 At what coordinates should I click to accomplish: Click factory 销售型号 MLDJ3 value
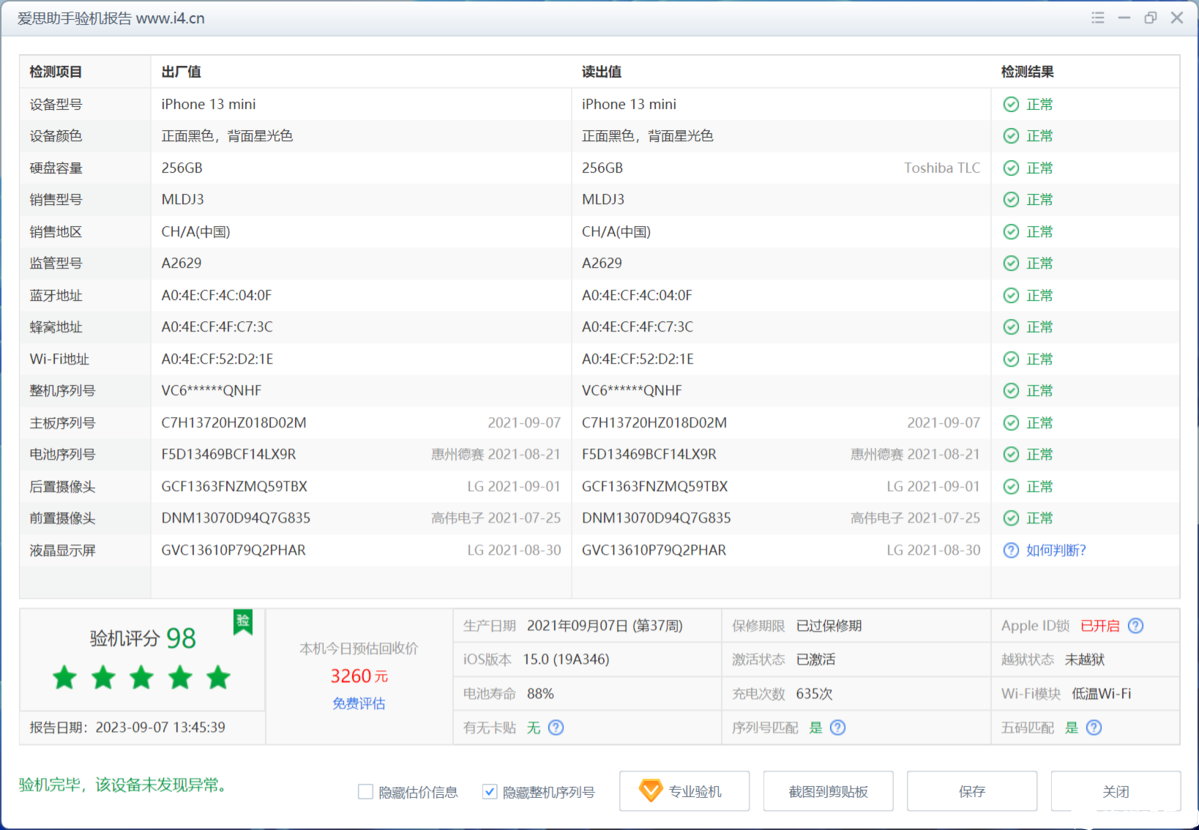(x=183, y=200)
